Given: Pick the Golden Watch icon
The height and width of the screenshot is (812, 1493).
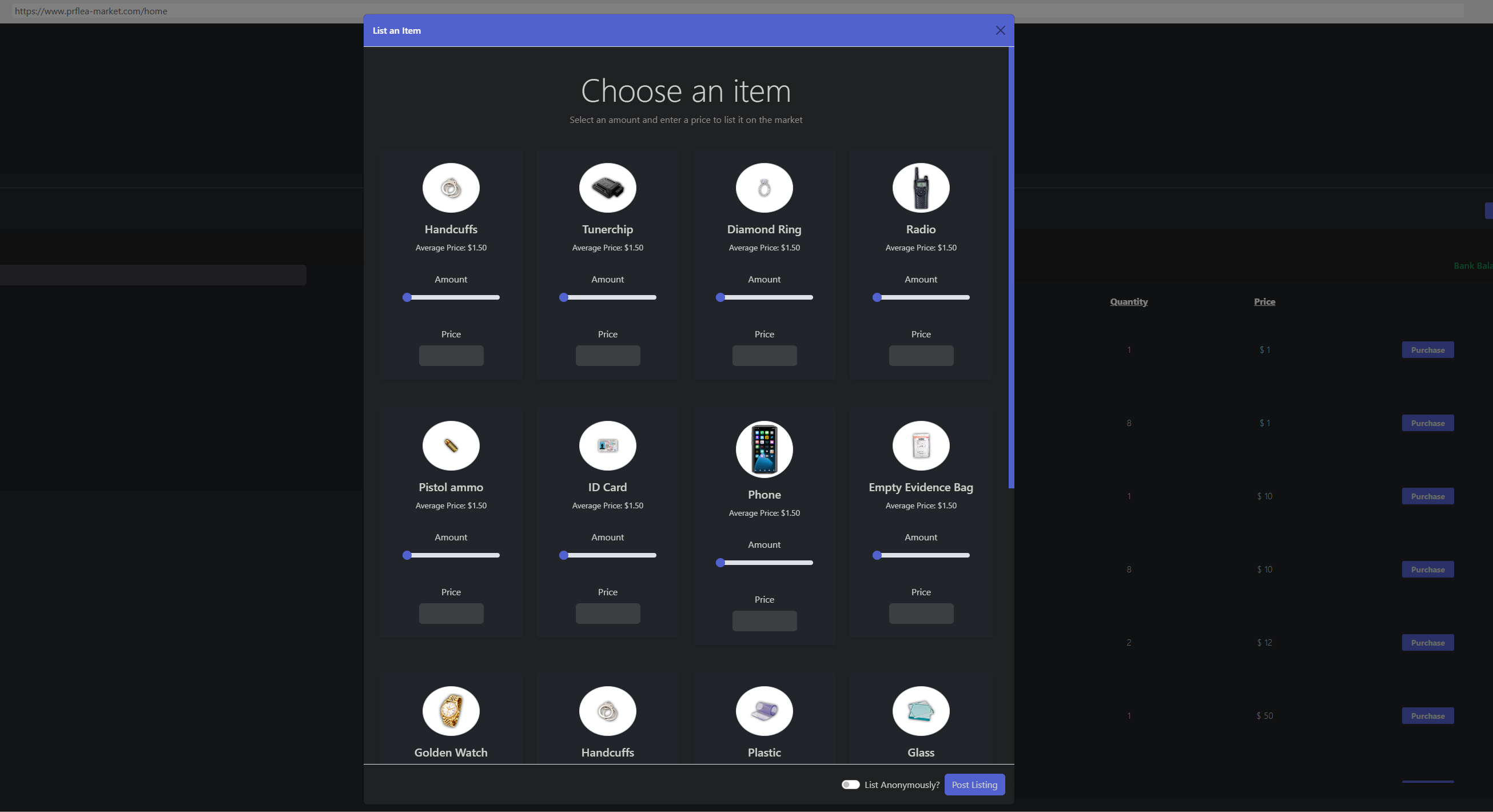Looking at the screenshot, I should point(451,711).
